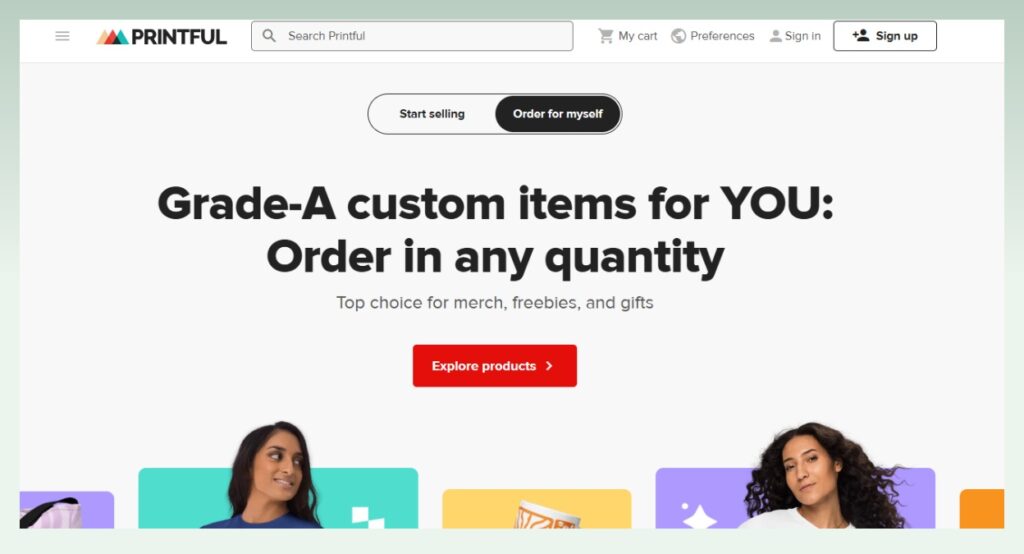Select Order for myself toggle option

(x=558, y=114)
